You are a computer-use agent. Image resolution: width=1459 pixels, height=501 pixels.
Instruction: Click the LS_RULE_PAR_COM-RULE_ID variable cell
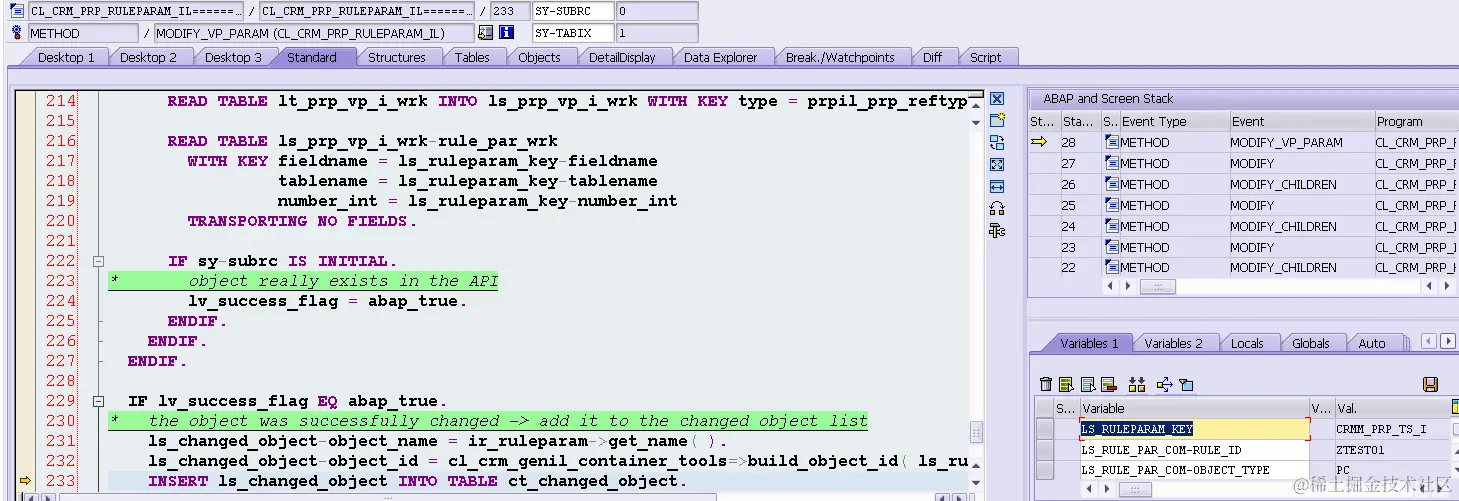[x=1195, y=450]
